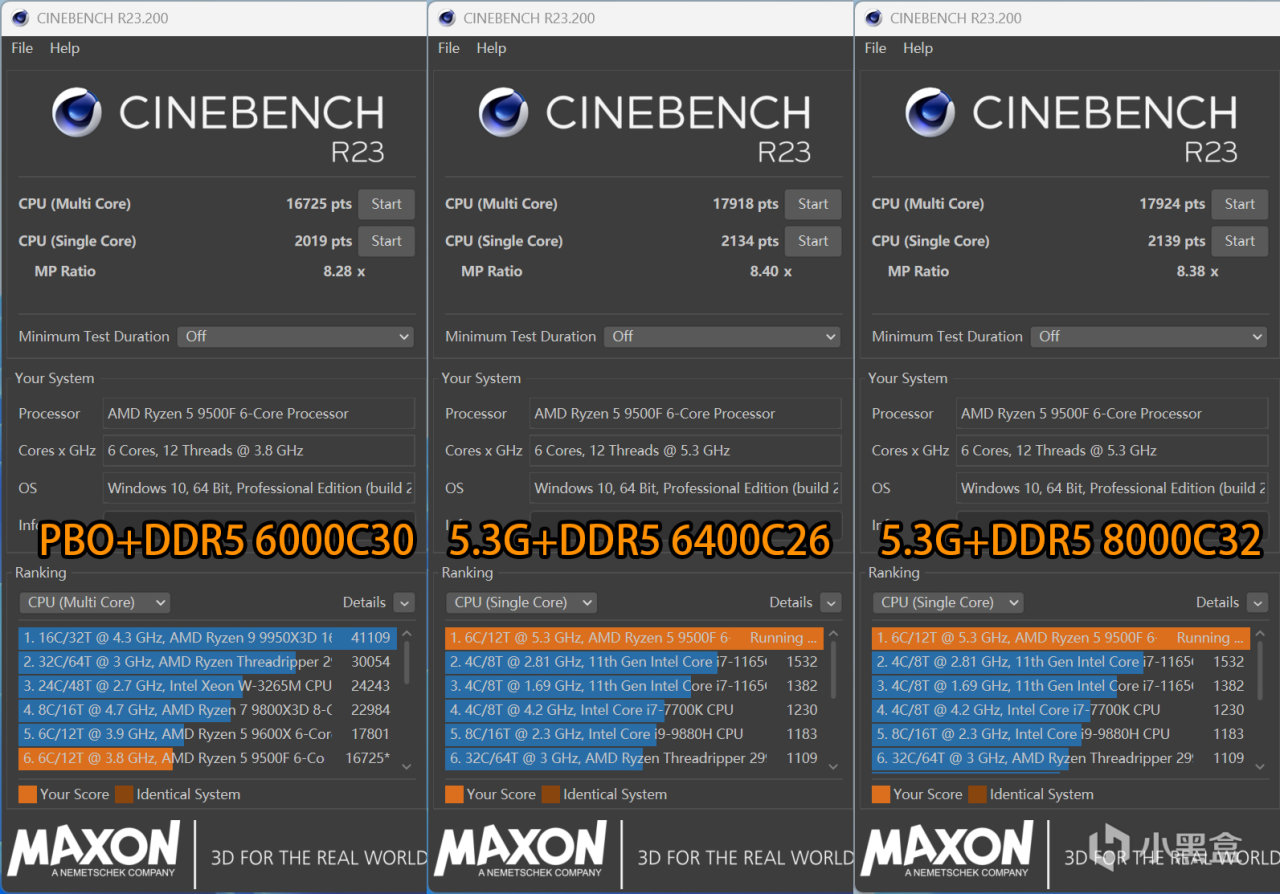The image size is (1280, 894).
Task: Click the orange Your Score swatch in left window
Action: pyautogui.click(x=27, y=794)
